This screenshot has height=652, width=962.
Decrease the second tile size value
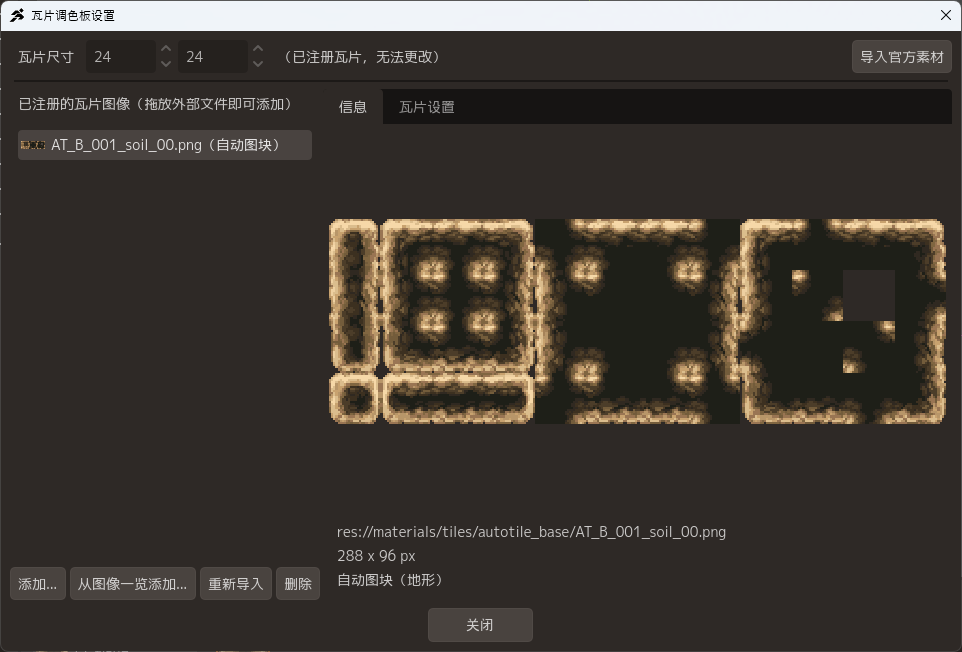click(258, 64)
